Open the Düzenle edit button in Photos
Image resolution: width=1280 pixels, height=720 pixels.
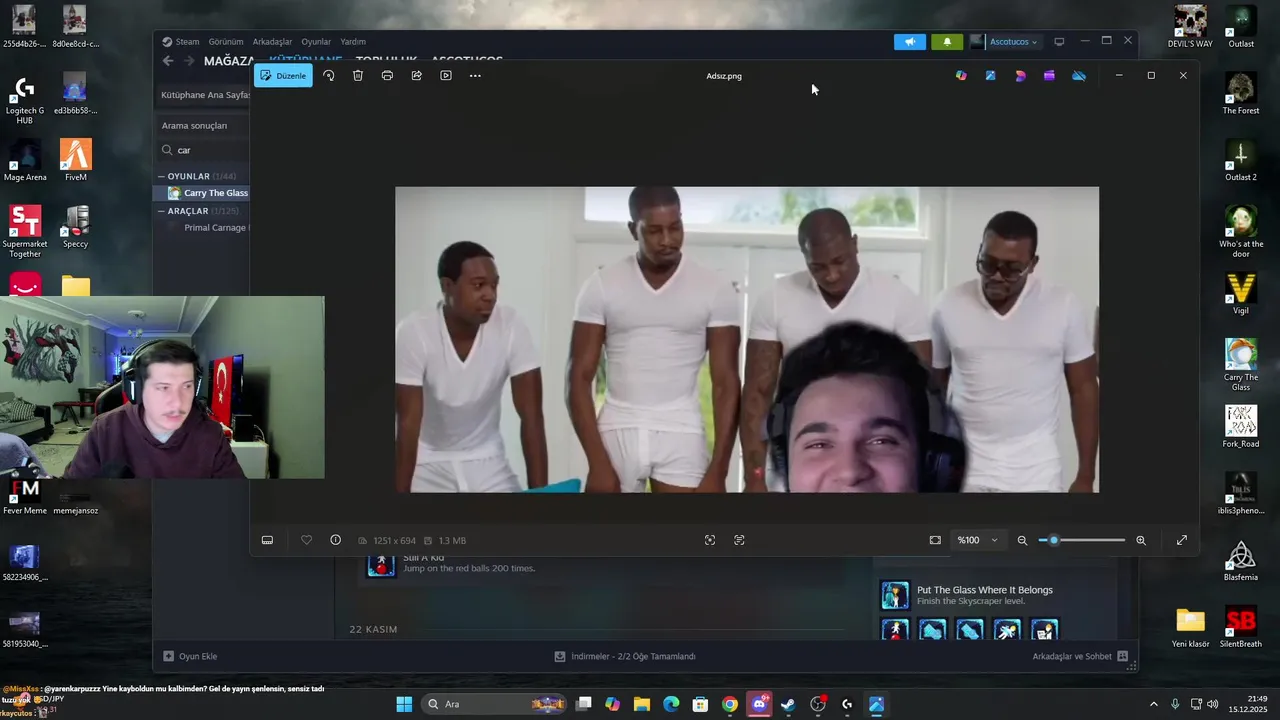[283, 76]
